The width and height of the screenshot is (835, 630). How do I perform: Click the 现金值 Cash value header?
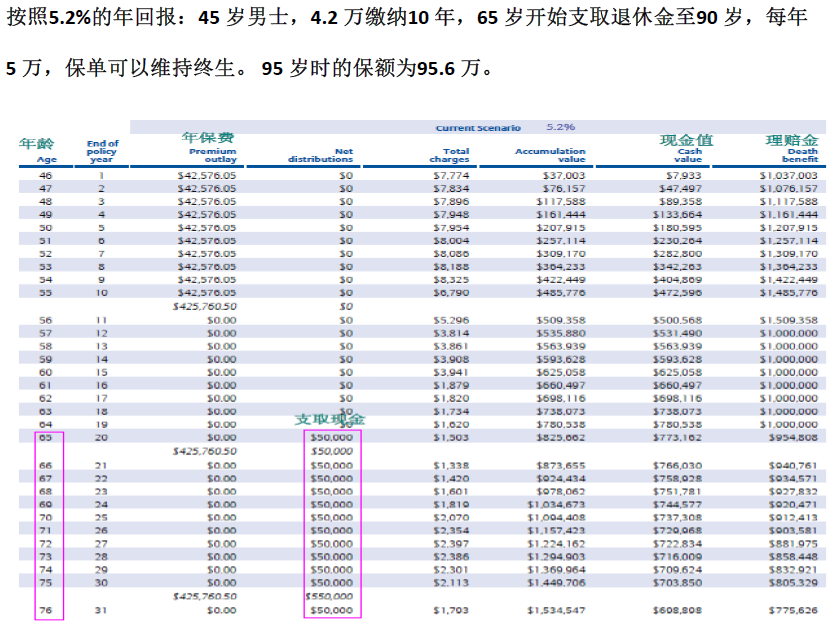[686, 148]
